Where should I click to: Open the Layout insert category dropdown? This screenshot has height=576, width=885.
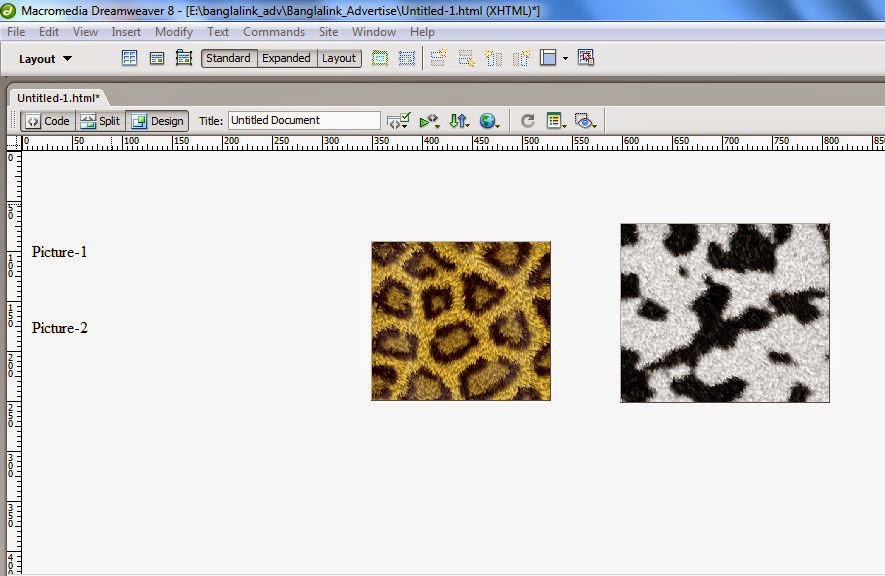coord(45,59)
